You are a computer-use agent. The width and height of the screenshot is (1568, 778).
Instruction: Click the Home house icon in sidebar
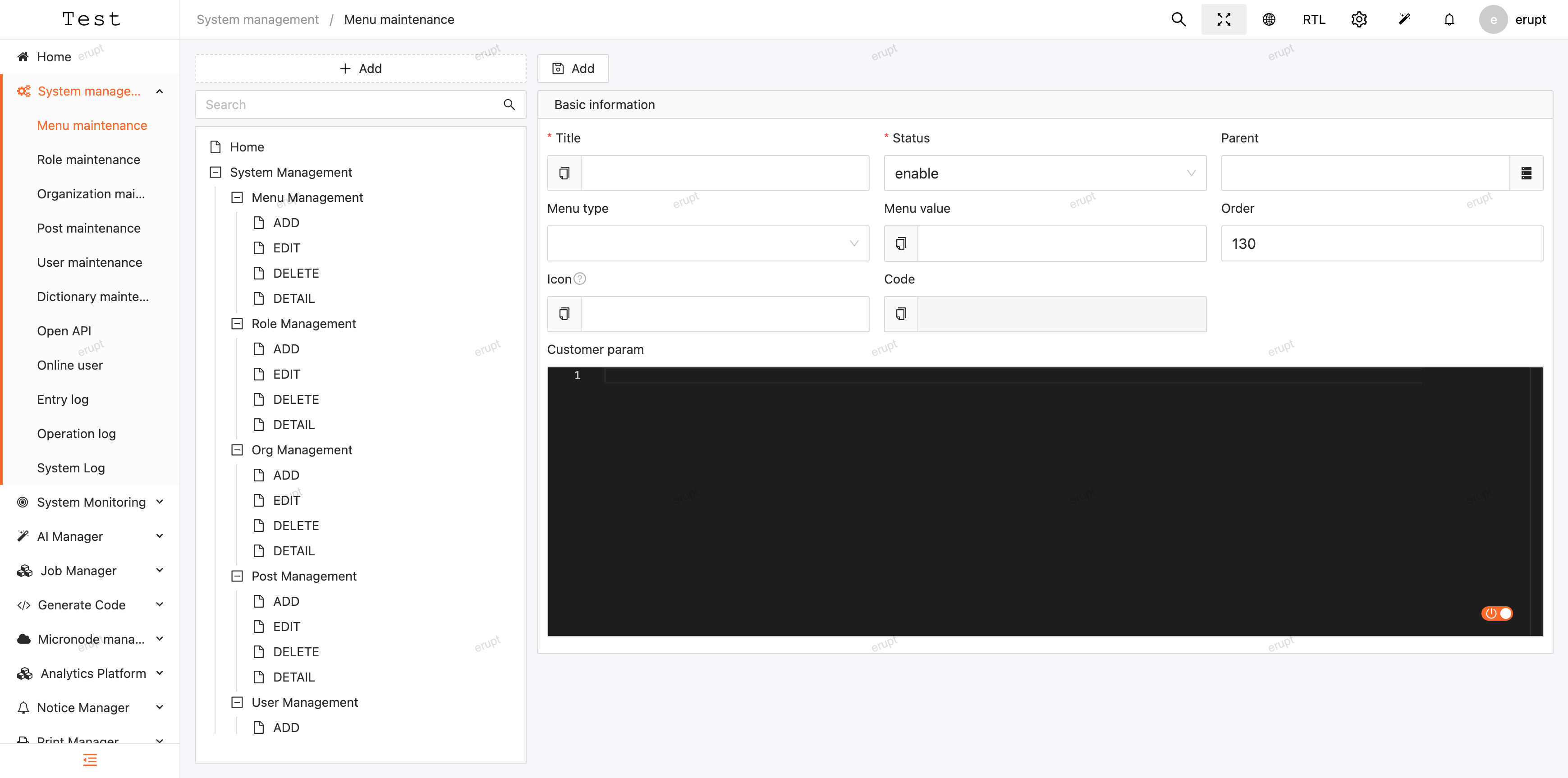click(23, 57)
